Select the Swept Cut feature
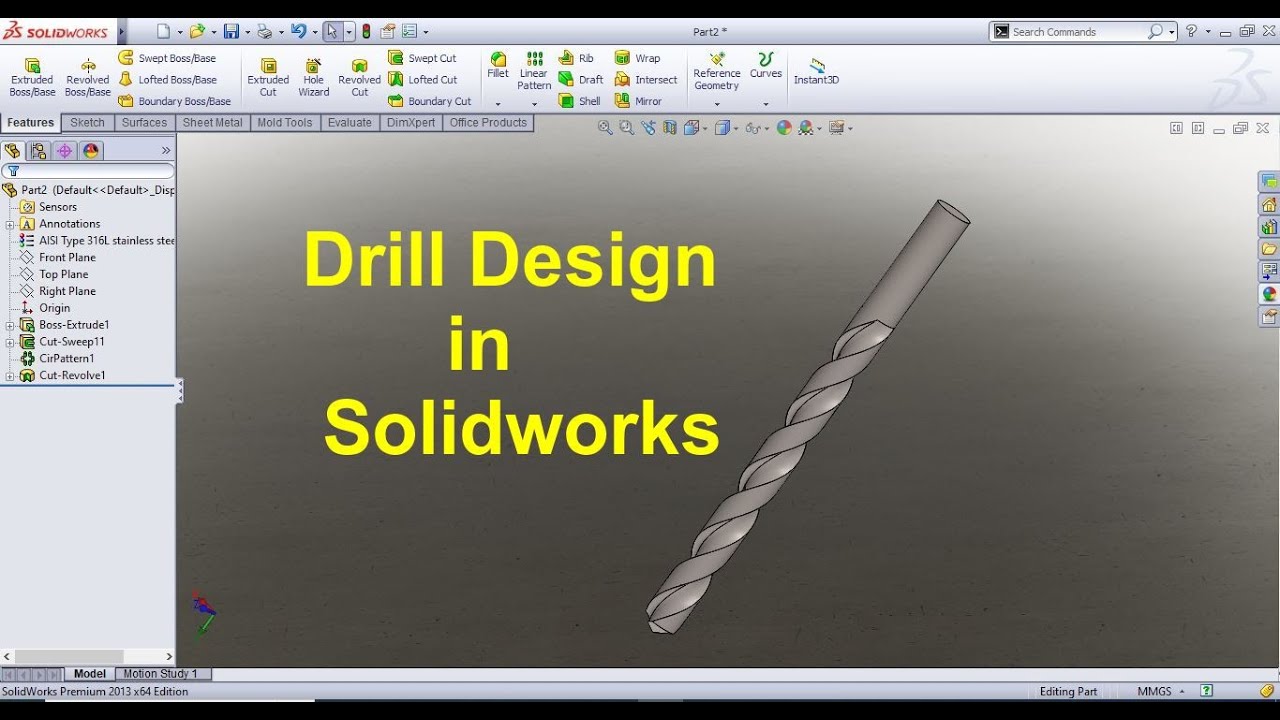Screen dimensions: 1280x720 422,58
